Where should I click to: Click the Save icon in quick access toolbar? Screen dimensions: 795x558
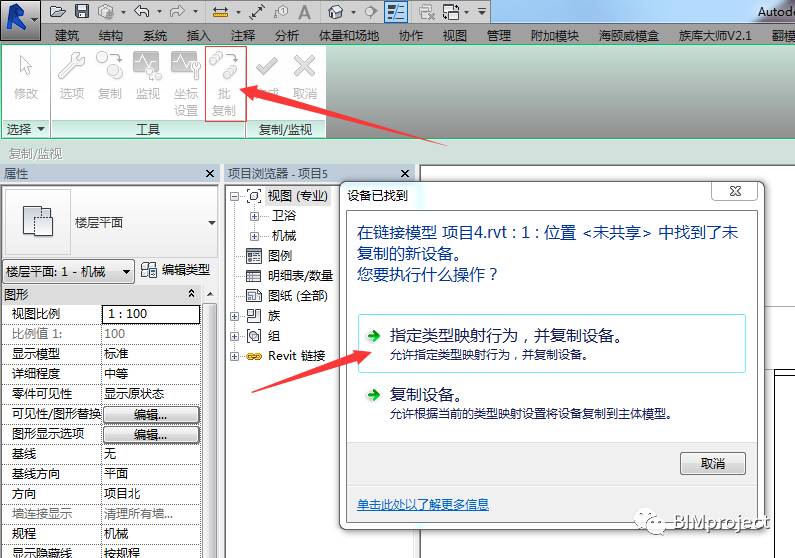tap(82, 12)
